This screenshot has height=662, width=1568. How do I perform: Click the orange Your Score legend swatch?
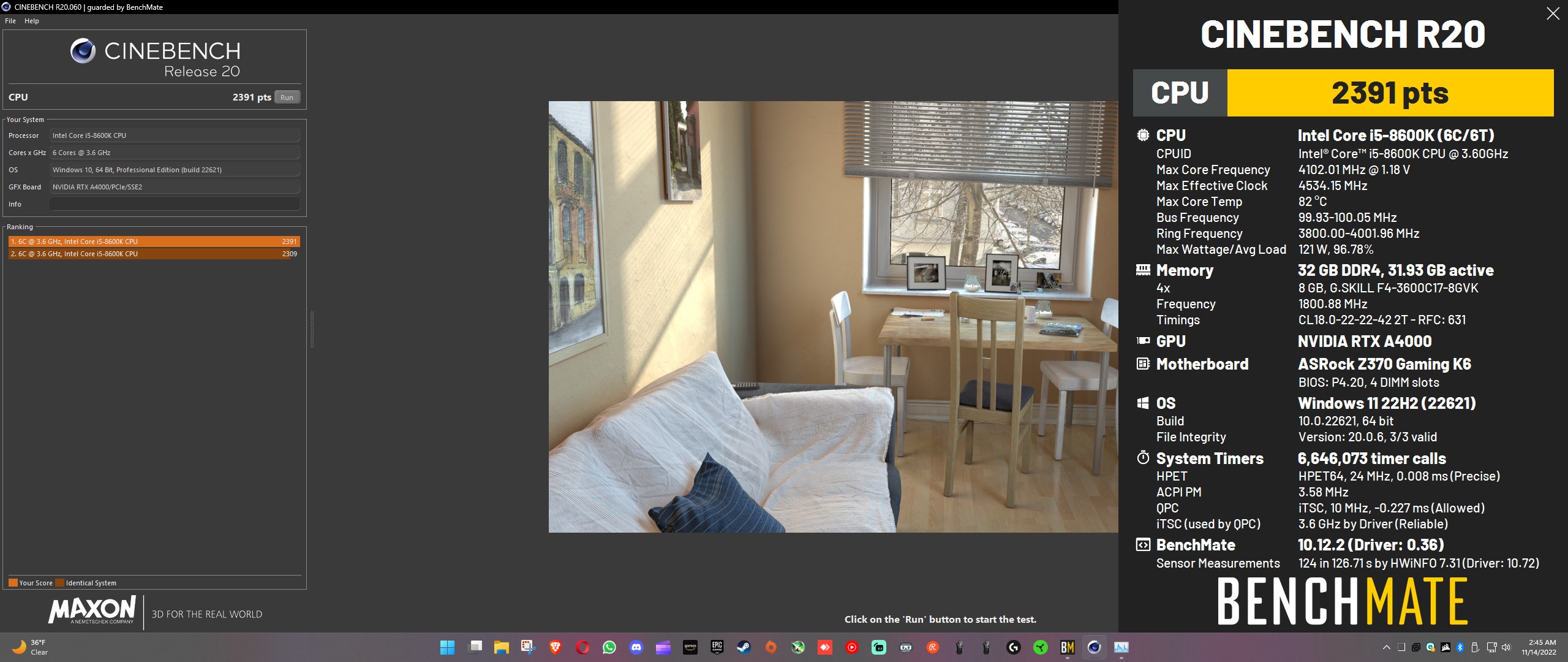click(13, 583)
